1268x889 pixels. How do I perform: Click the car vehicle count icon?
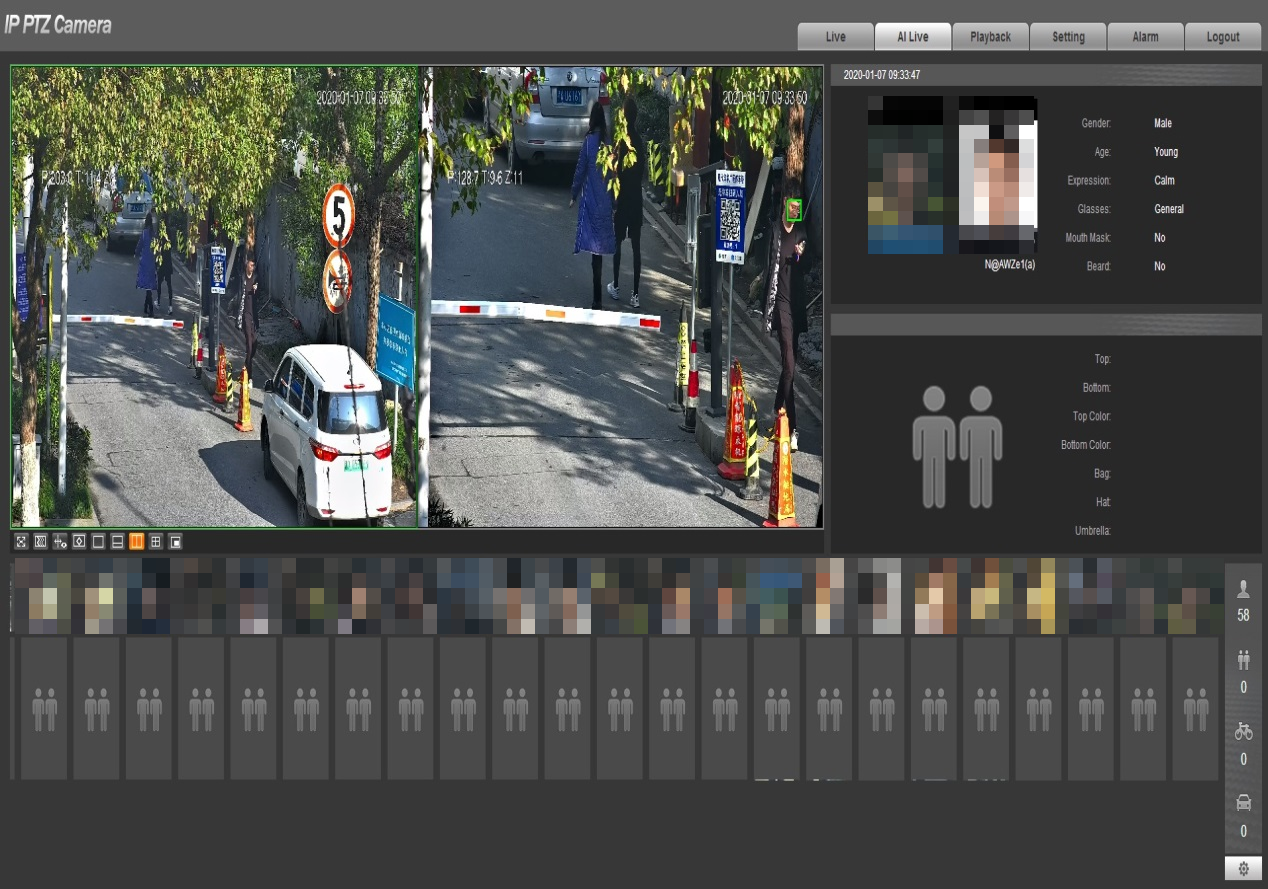click(1244, 802)
